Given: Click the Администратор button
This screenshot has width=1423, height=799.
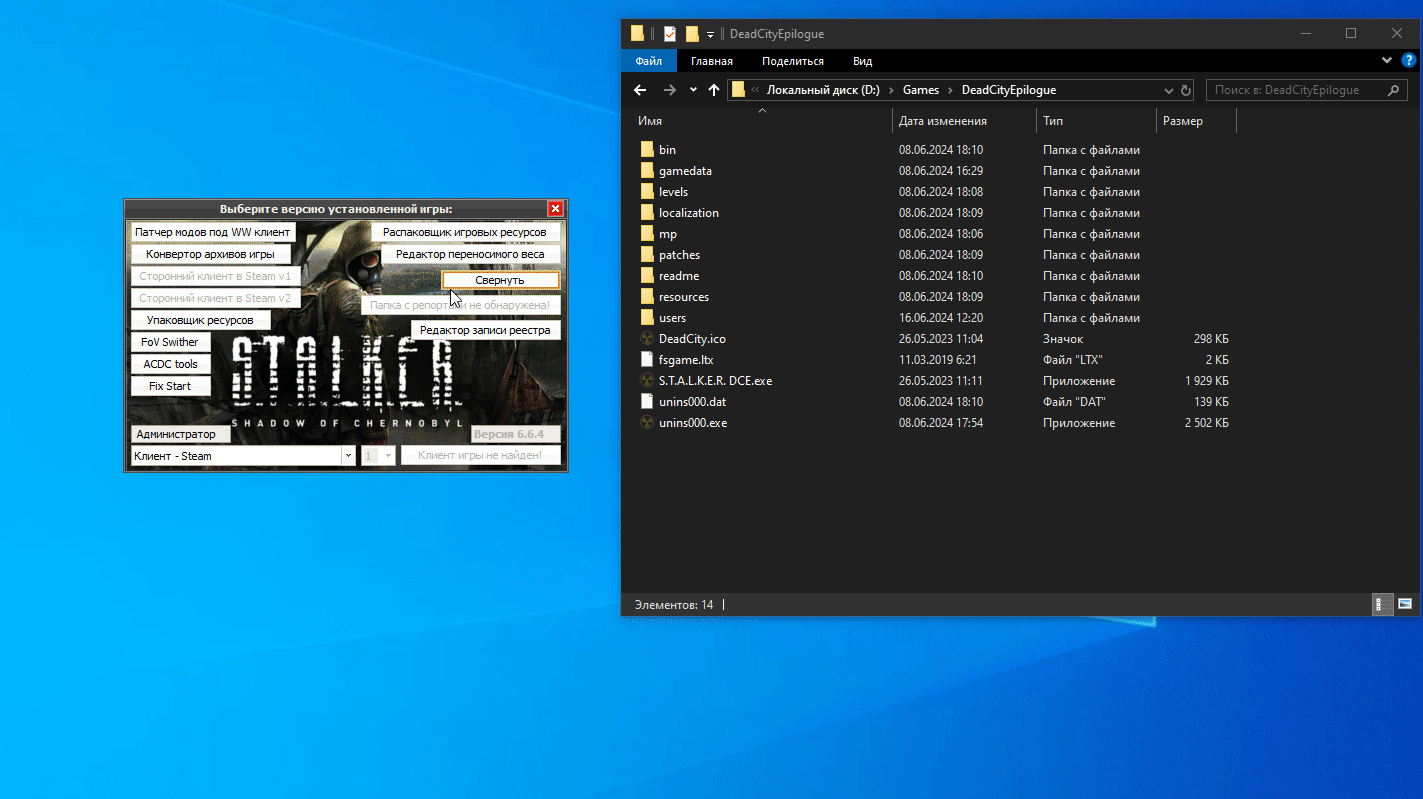Looking at the screenshot, I should 180,434.
